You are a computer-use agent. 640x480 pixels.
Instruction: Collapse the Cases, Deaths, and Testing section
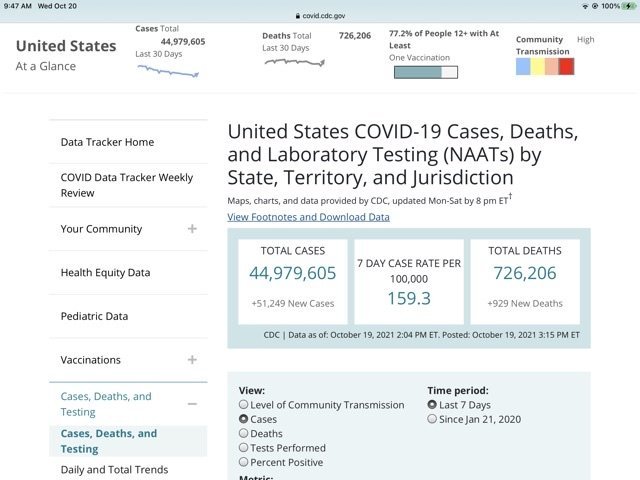coord(191,404)
